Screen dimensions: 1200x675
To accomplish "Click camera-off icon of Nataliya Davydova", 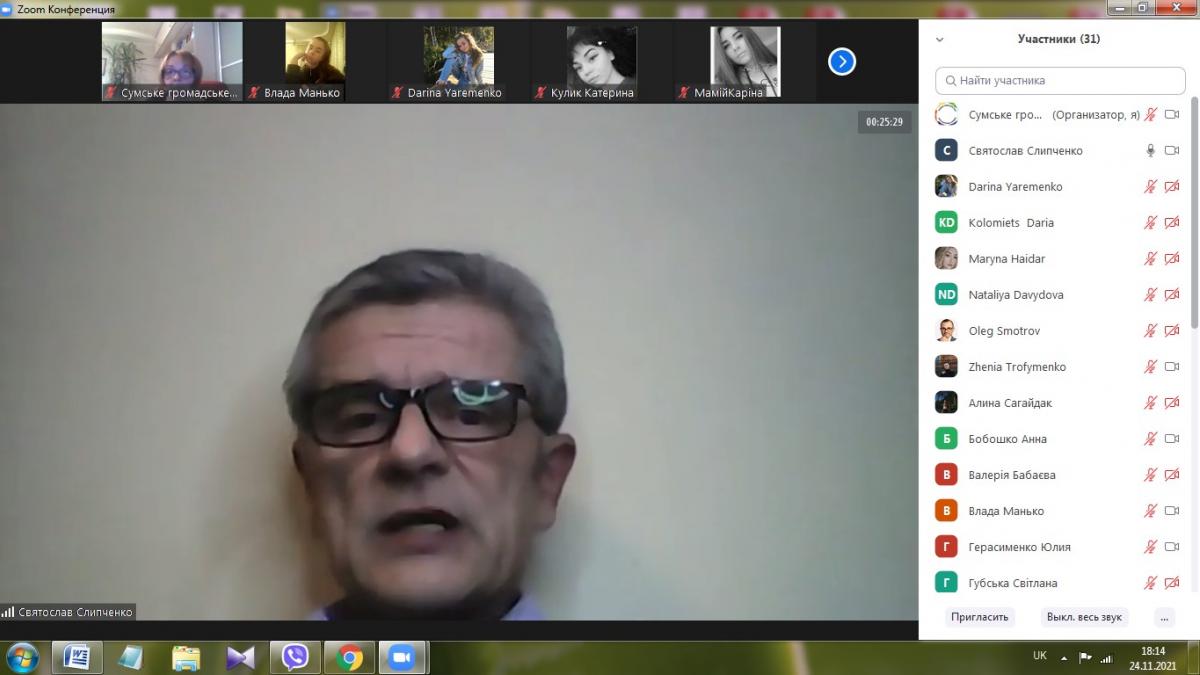I will click(x=1172, y=295).
